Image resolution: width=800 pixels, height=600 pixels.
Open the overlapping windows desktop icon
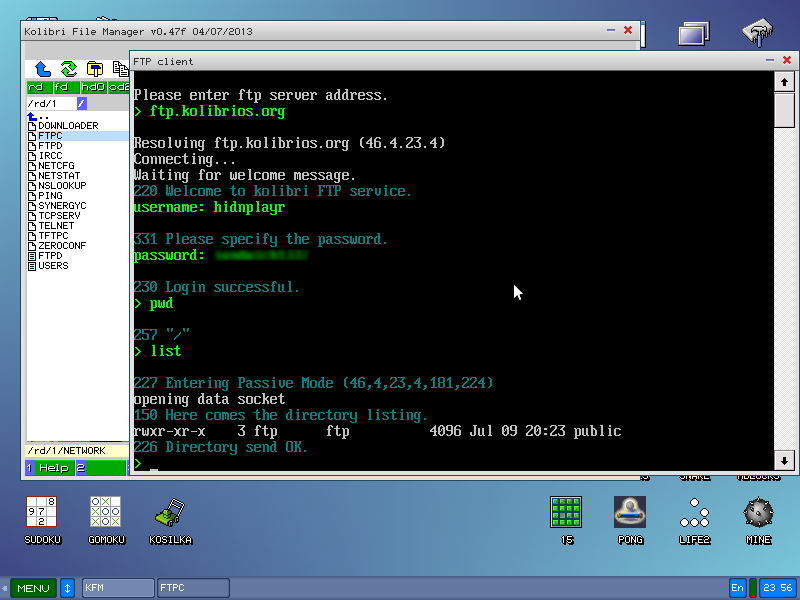pos(694,34)
